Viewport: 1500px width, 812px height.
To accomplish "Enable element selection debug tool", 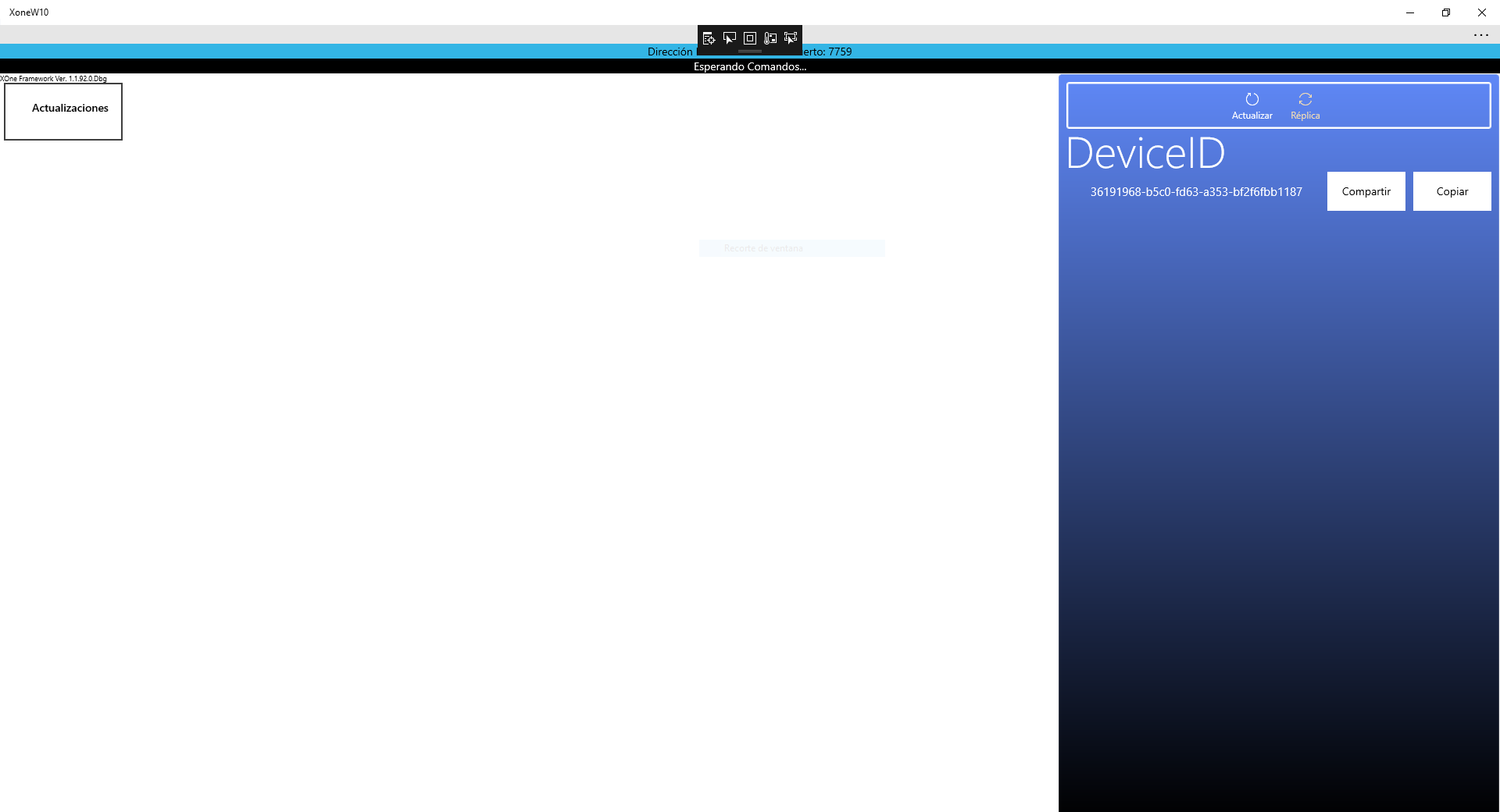I will tap(730, 38).
